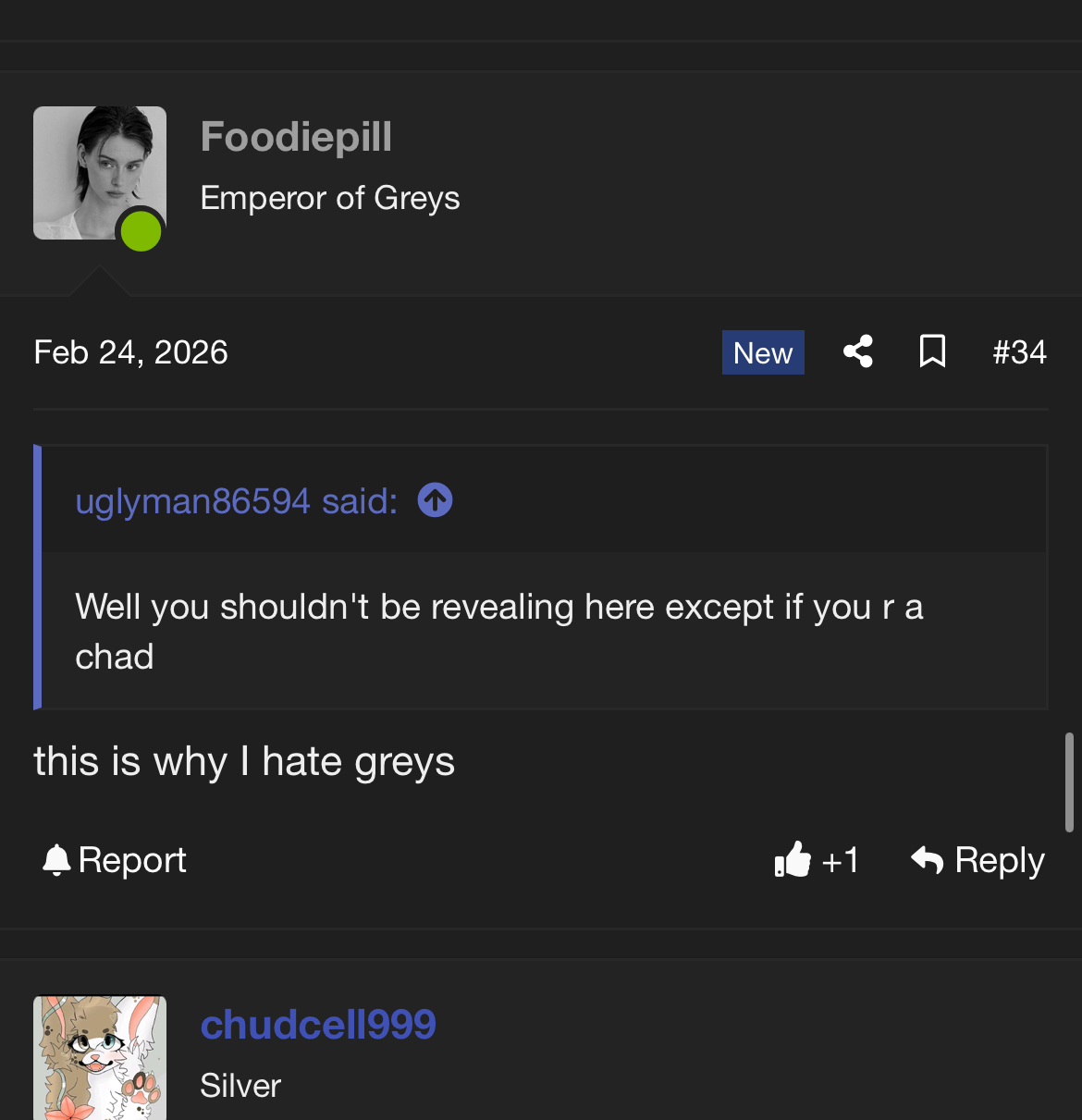Click the up-arrow icon in the quote header
This screenshot has width=1082, height=1120.
click(x=435, y=500)
